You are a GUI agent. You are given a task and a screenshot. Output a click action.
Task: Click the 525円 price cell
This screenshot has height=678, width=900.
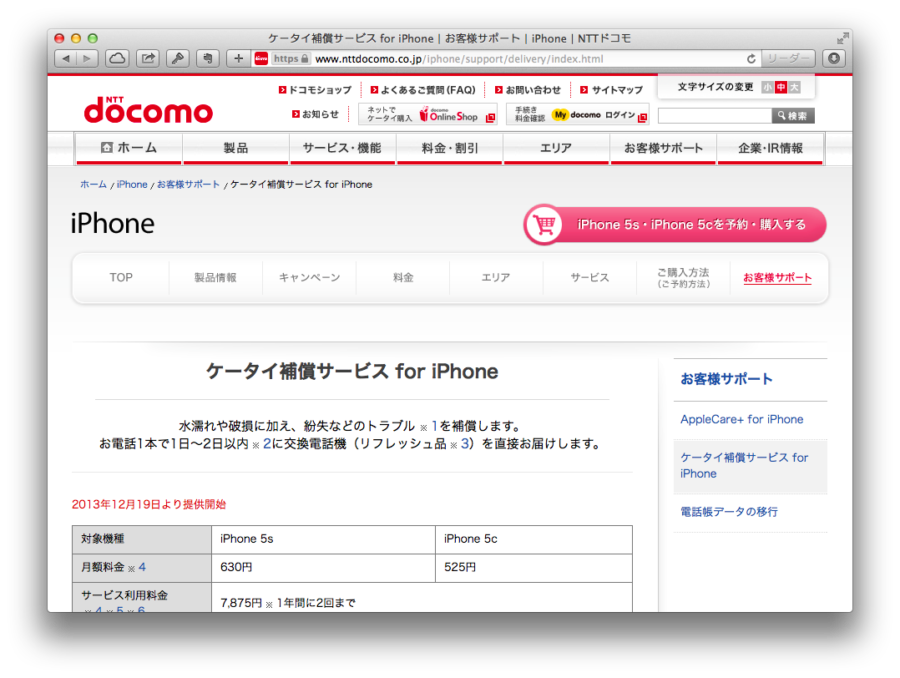coord(534,568)
